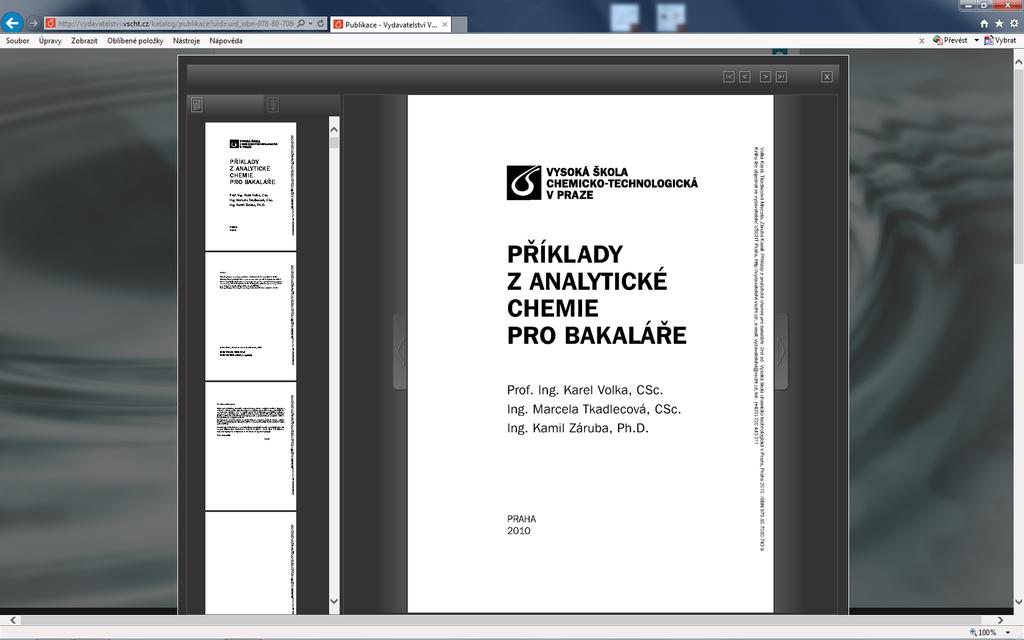Click the Převést toolbar button
The image size is (1024, 640).
click(x=950, y=40)
